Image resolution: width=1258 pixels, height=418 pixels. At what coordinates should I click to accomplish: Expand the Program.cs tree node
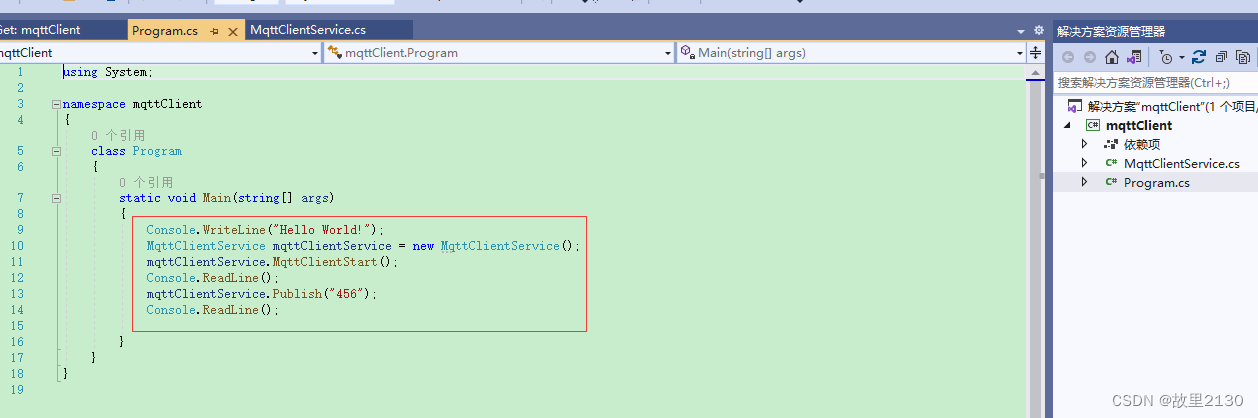click(x=1085, y=182)
